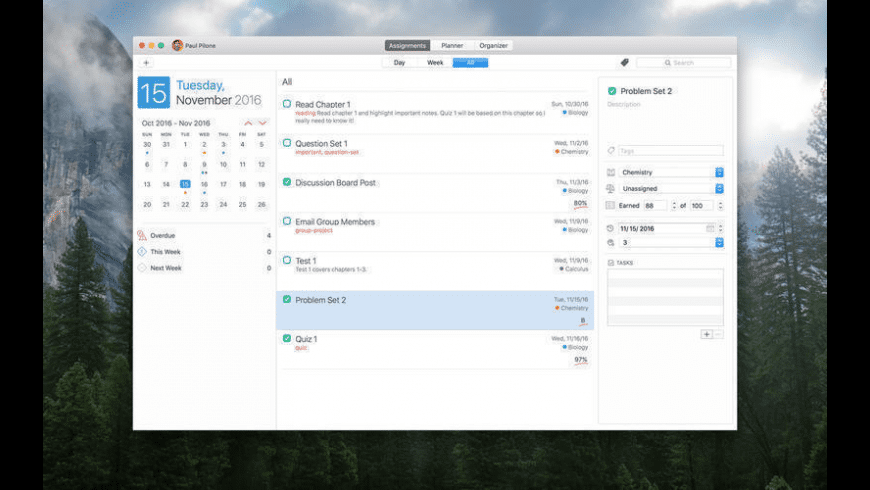Image resolution: width=870 pixels, height=490 pixels.
Task: Click the large date 15 badge
Action: tap(154, 93)
